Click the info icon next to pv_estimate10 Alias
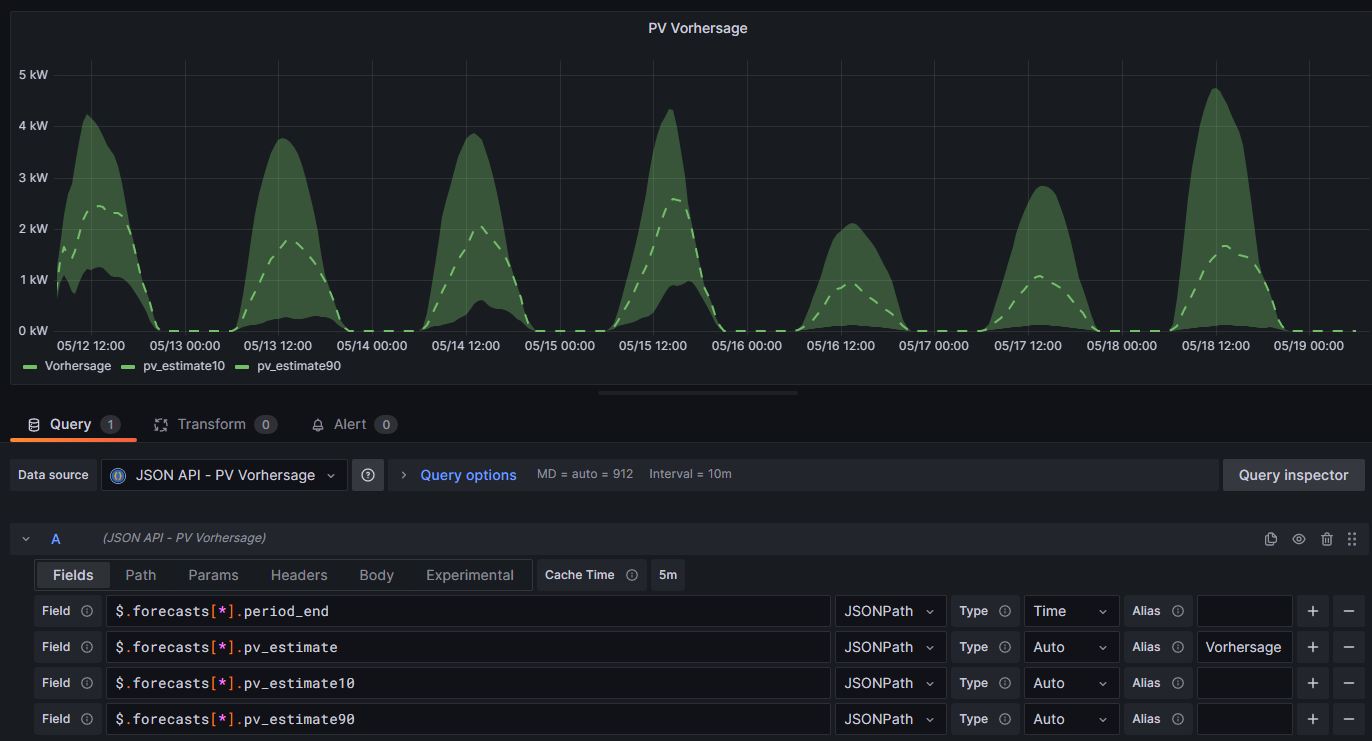The width and height of the screenshot is (1372, 741). 1178,683
